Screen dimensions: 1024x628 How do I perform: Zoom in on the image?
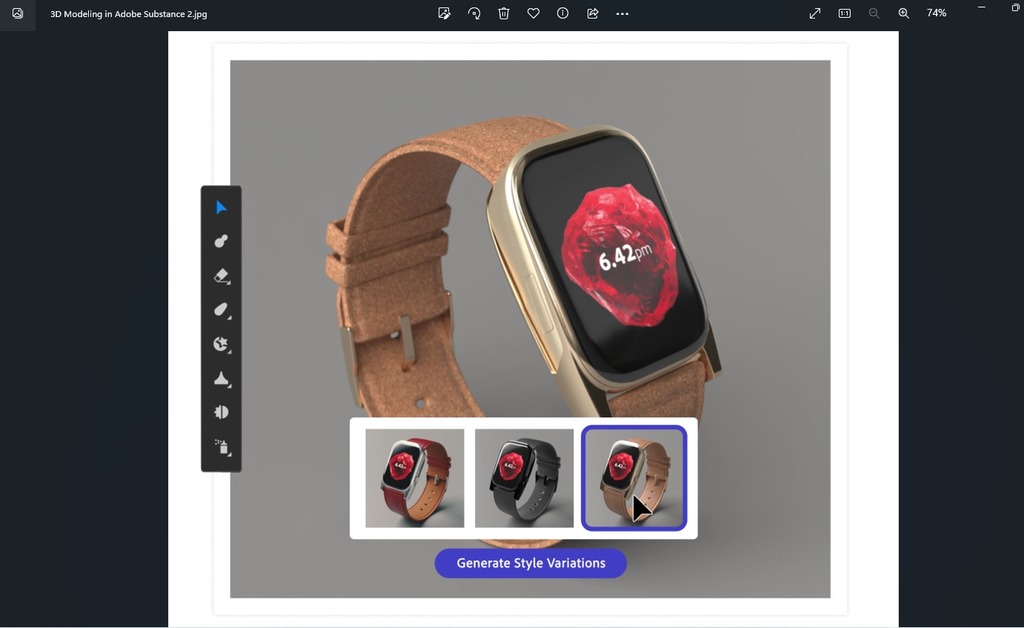click(x=903, y=13)
